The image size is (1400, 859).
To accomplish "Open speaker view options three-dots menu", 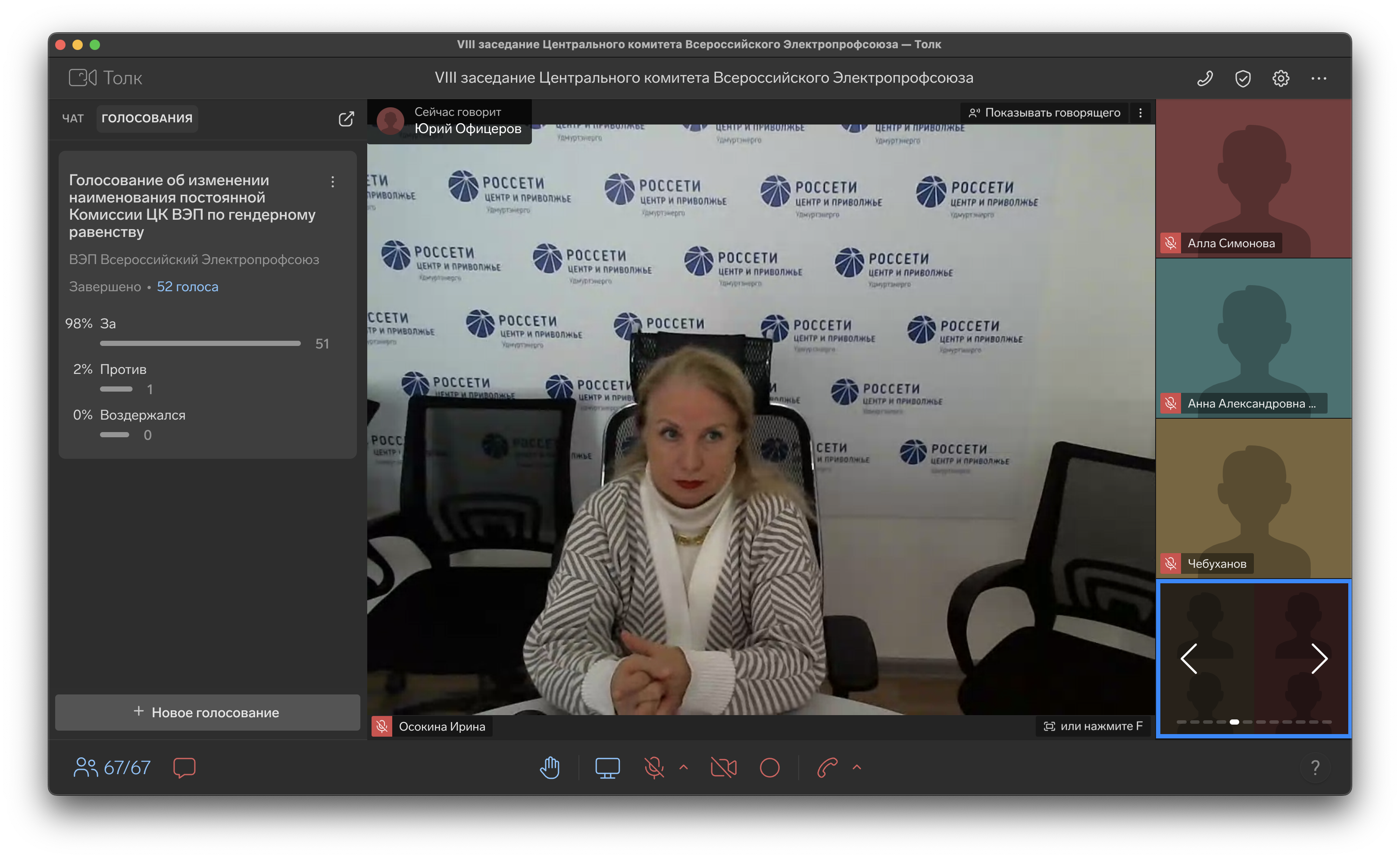I will (1140, 112).
